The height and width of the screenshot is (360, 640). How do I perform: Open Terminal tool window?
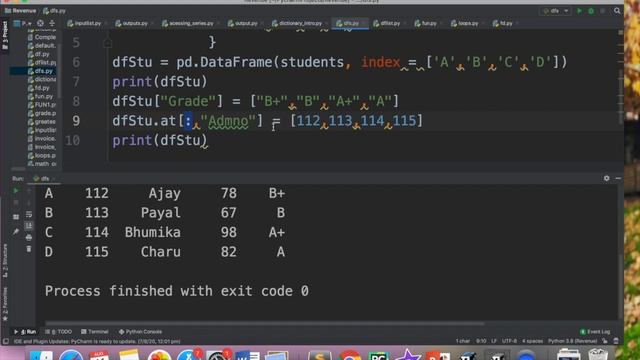95,332
